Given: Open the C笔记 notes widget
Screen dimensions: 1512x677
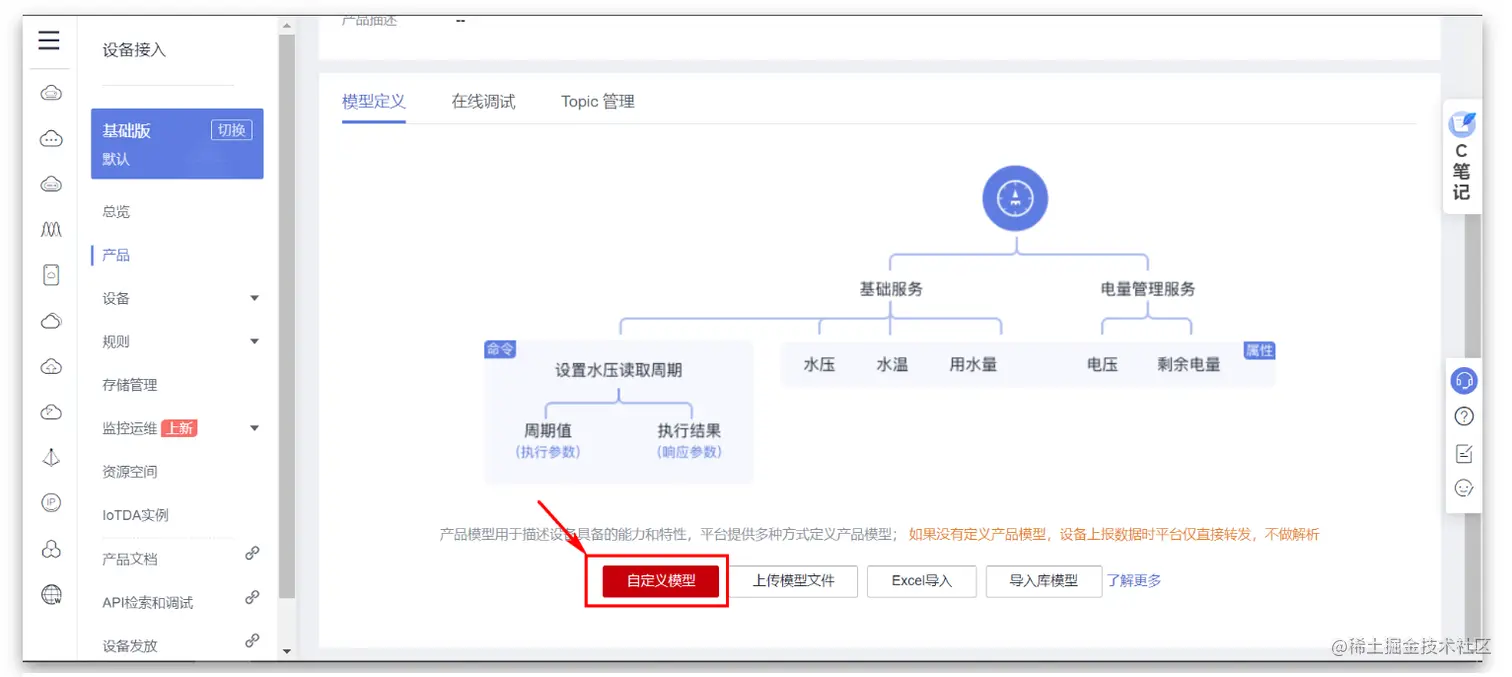Looking at the screenshot, I should (1462, 157).
